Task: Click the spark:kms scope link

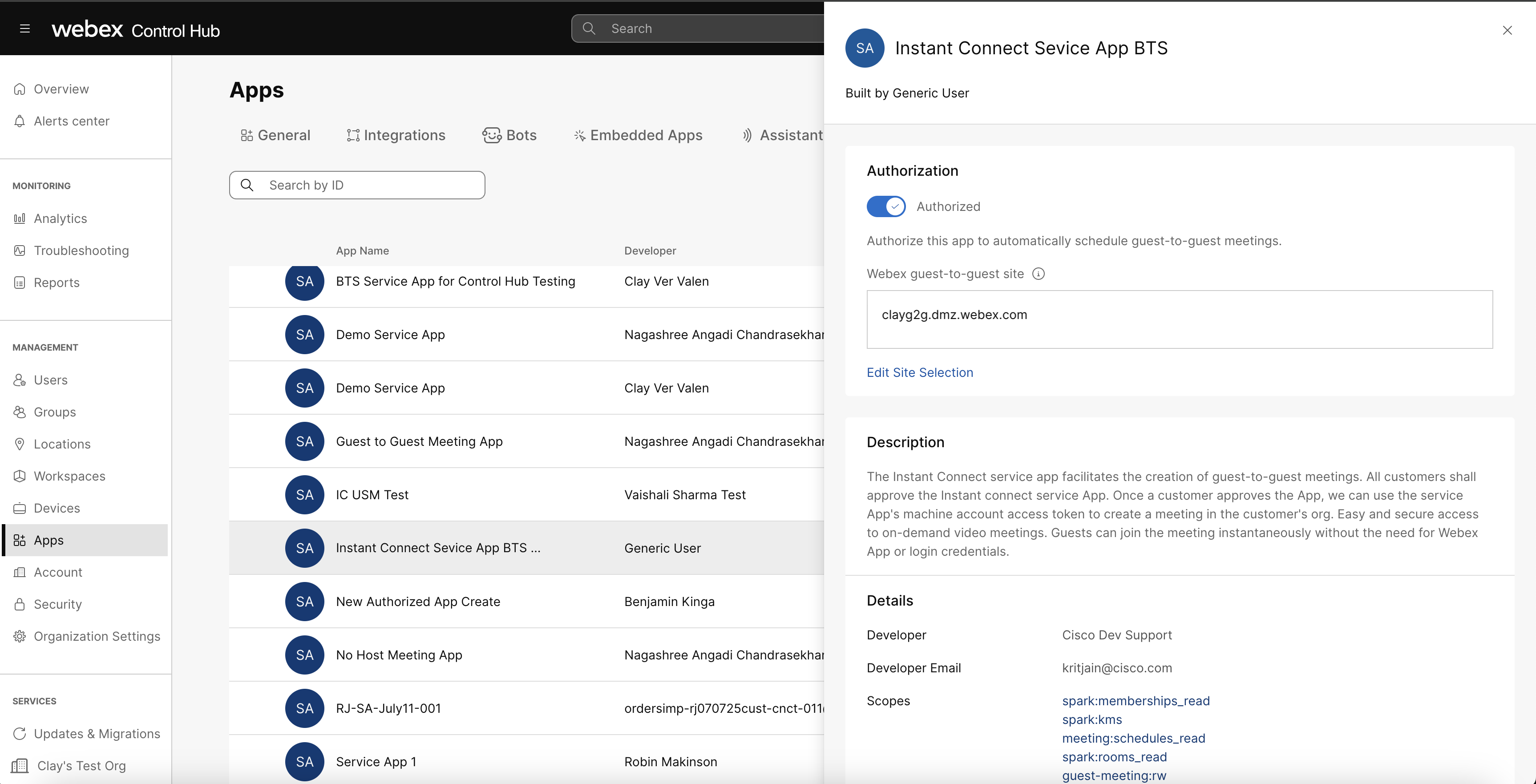Action: pyautogui.click(x=1092, y=719)
